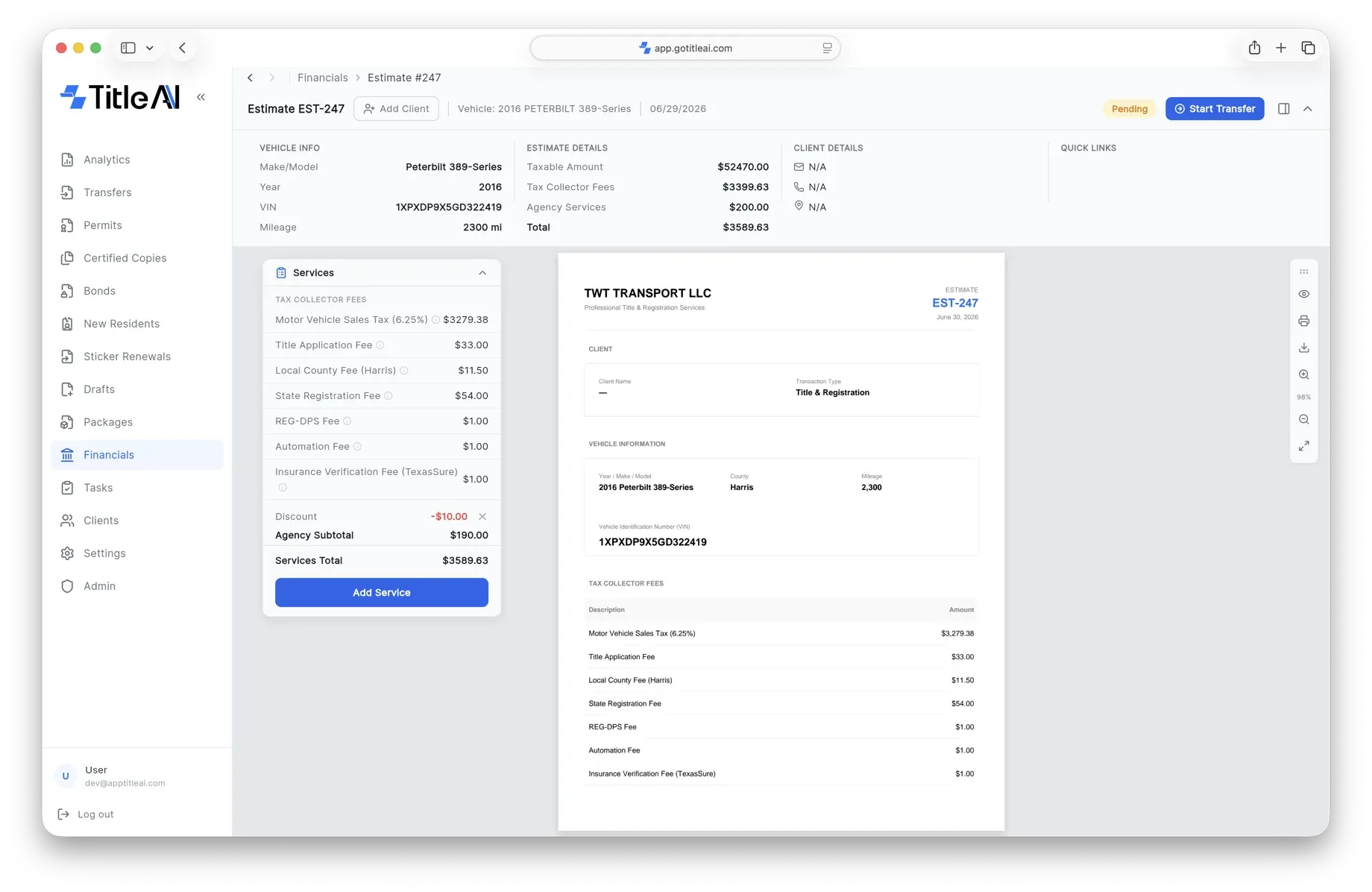This screenshot has height=892, width=1372.
Task: Open Drafts section
Action: point(98,389)
